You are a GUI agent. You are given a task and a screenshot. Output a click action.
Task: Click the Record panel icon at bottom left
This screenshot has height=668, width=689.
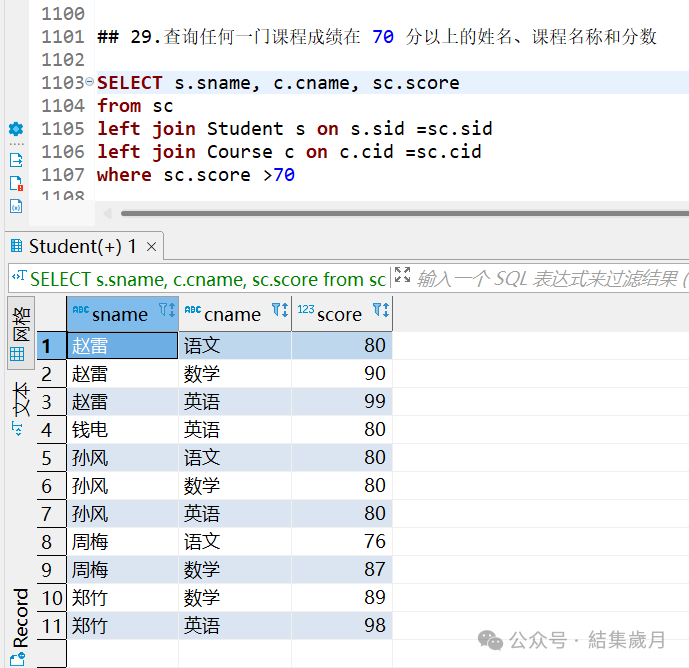click(x=18, y=659)
